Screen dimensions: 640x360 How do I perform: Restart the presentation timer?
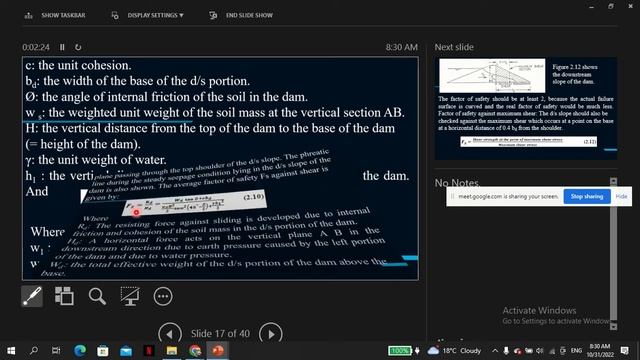[x=78, y=47]
